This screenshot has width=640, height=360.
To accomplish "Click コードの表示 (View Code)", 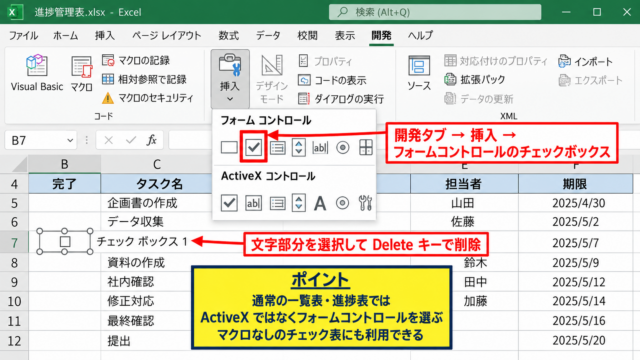I will click(332, 80).
